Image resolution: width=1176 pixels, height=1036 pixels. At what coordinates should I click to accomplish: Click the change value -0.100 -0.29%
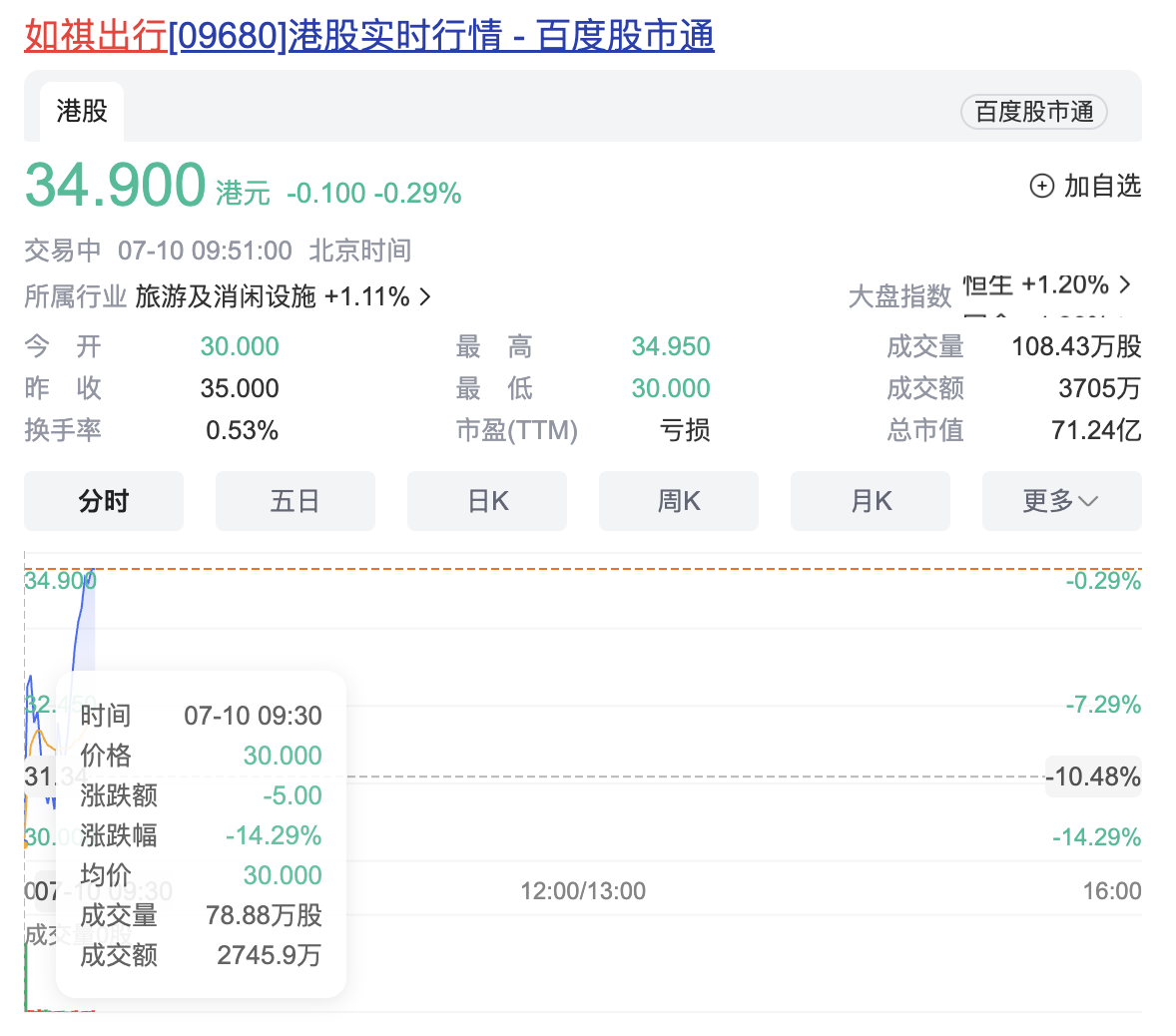(x=373, y=194)
